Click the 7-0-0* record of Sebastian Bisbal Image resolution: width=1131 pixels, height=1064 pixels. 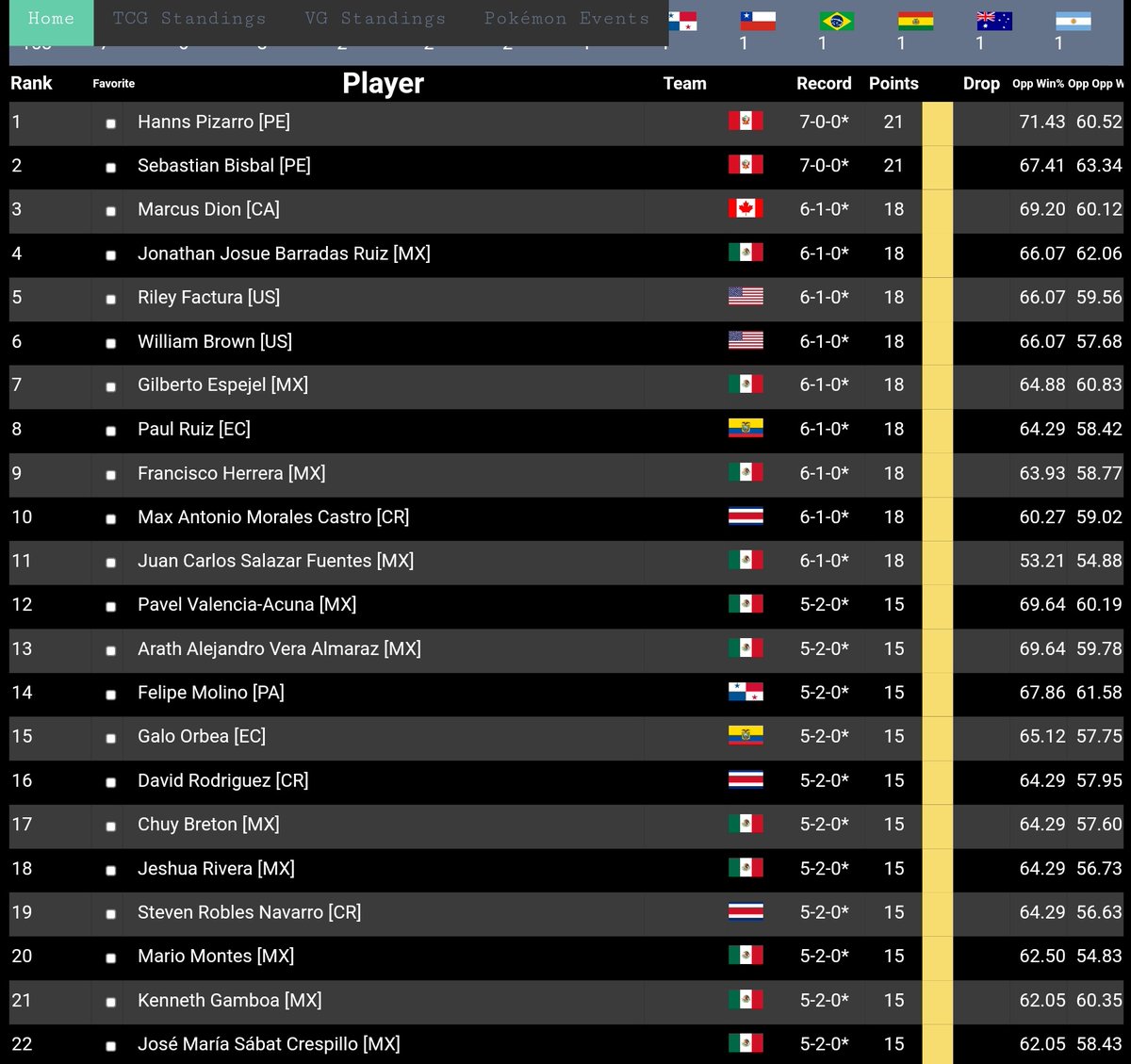824,165
